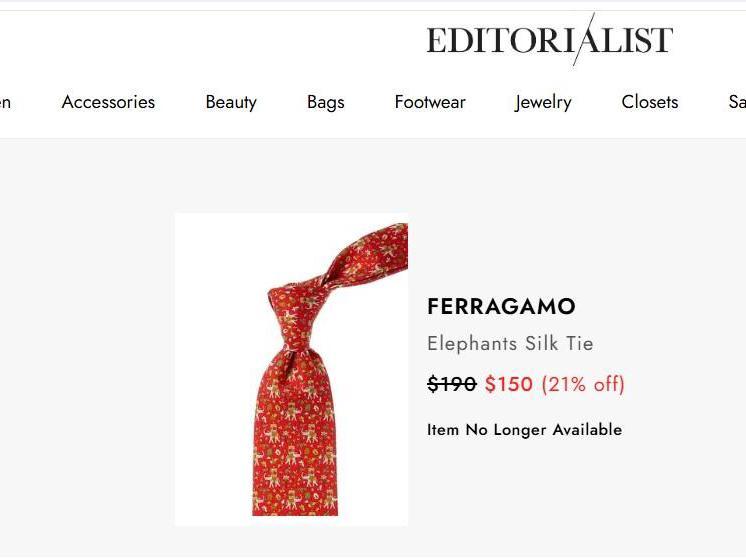The height and width of the screenshot is (560, 746).
Task: Click the cut-off nav item left of Accessories
Action: [x=5, y=102]
